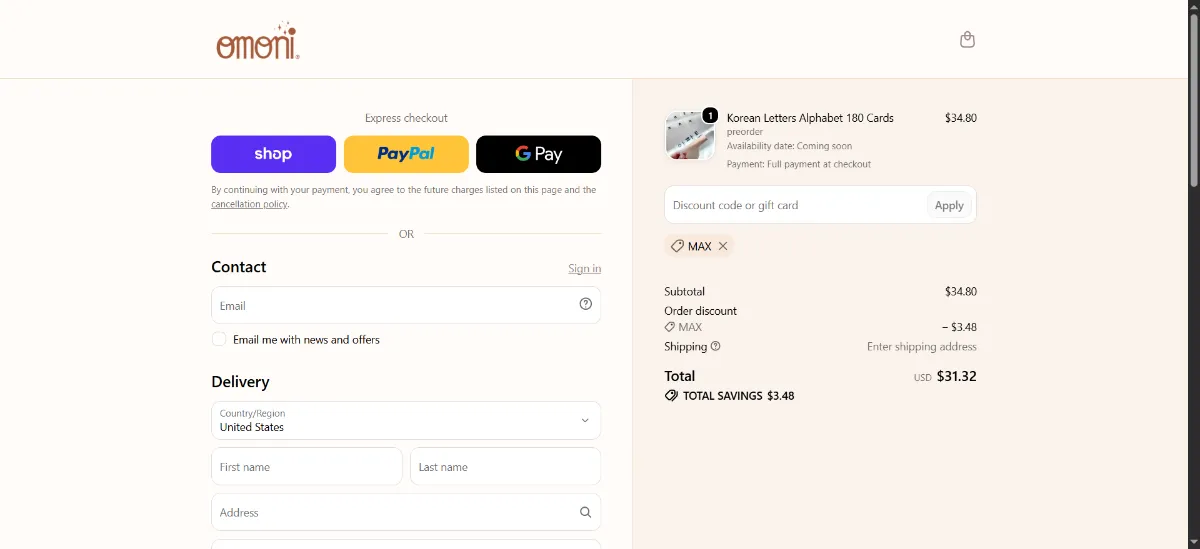Focus the Email input field
The image size is (1200, 549).
pyautogui.click(x=406, y=305)
